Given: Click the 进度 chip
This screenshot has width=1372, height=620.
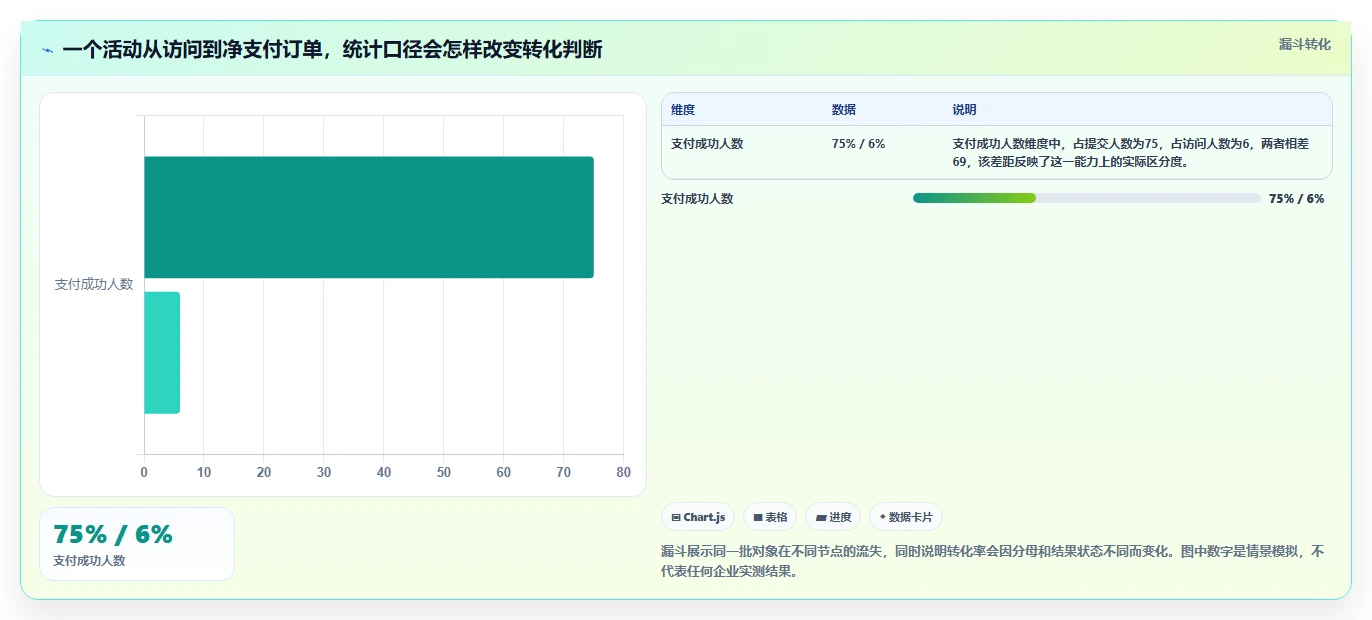Looking at the screenshot, I should pos(833,517).
